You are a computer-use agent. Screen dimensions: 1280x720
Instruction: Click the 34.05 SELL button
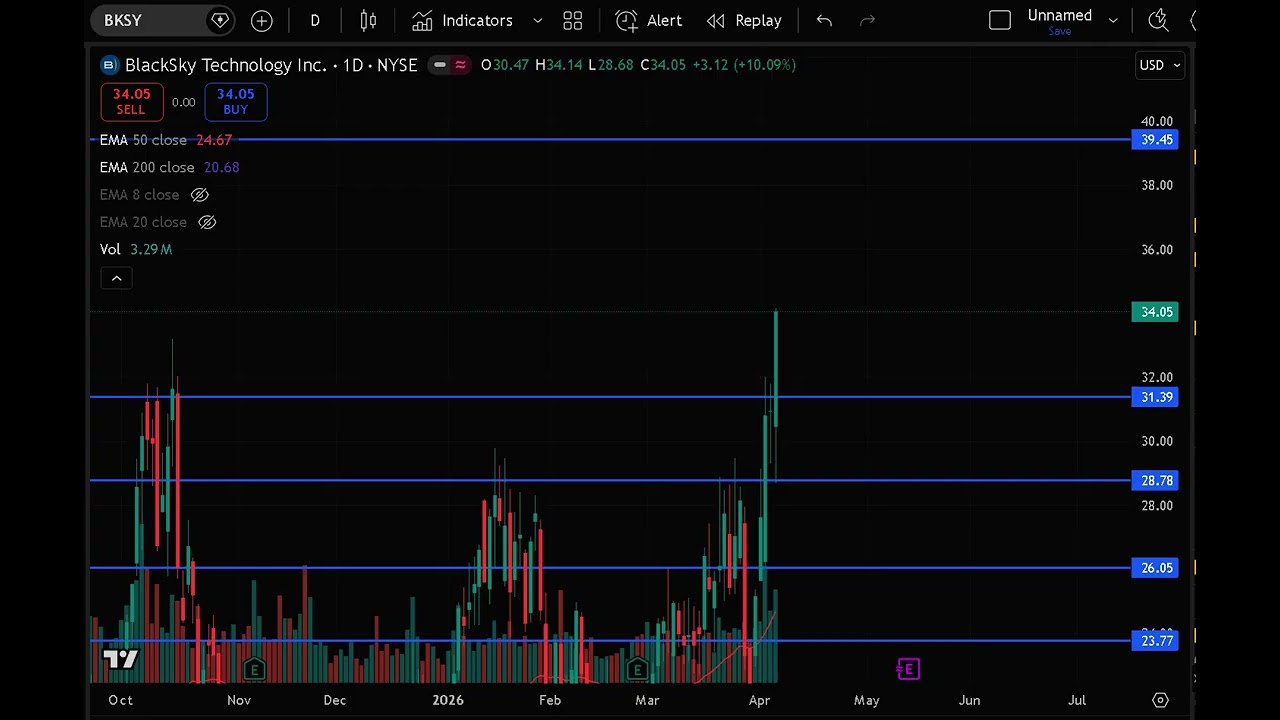click(x=131, y=101)
